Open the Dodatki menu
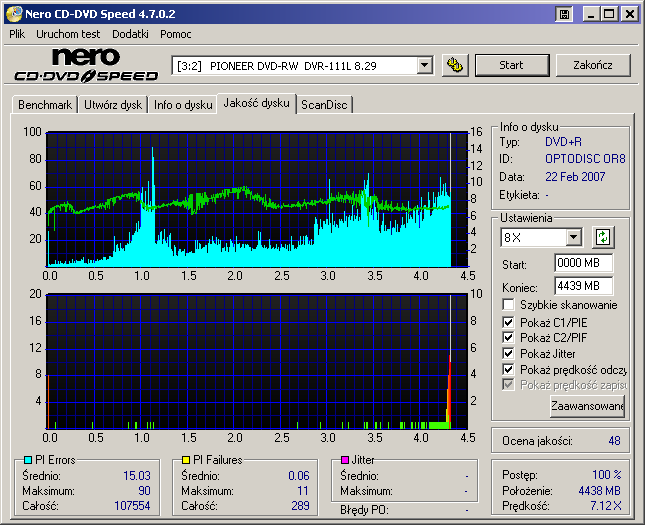Screen dimensions: 645x525 [x=130, y=34]
